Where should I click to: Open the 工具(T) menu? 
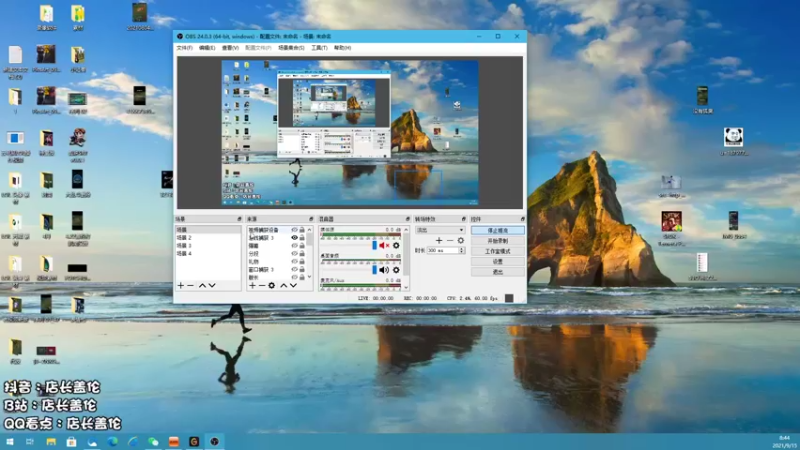[319, 48]
